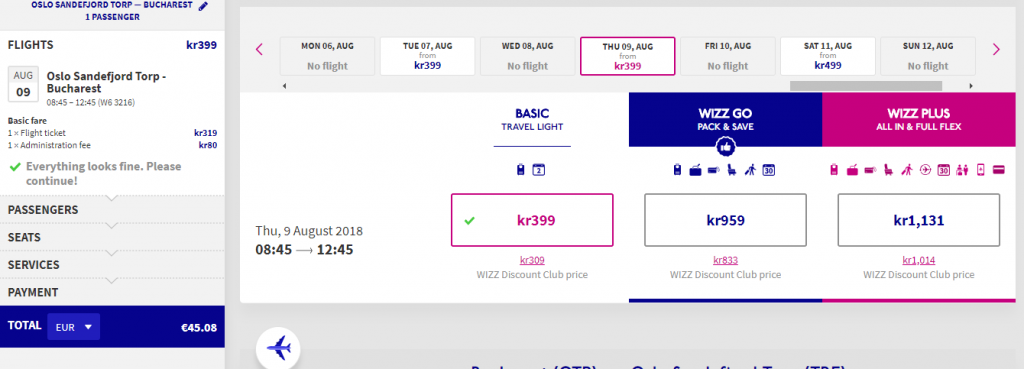The height and width of the screenshot is (369, 1024).
Task: Show next week's dates with right arrow
Action: click(x=996, y=49)
